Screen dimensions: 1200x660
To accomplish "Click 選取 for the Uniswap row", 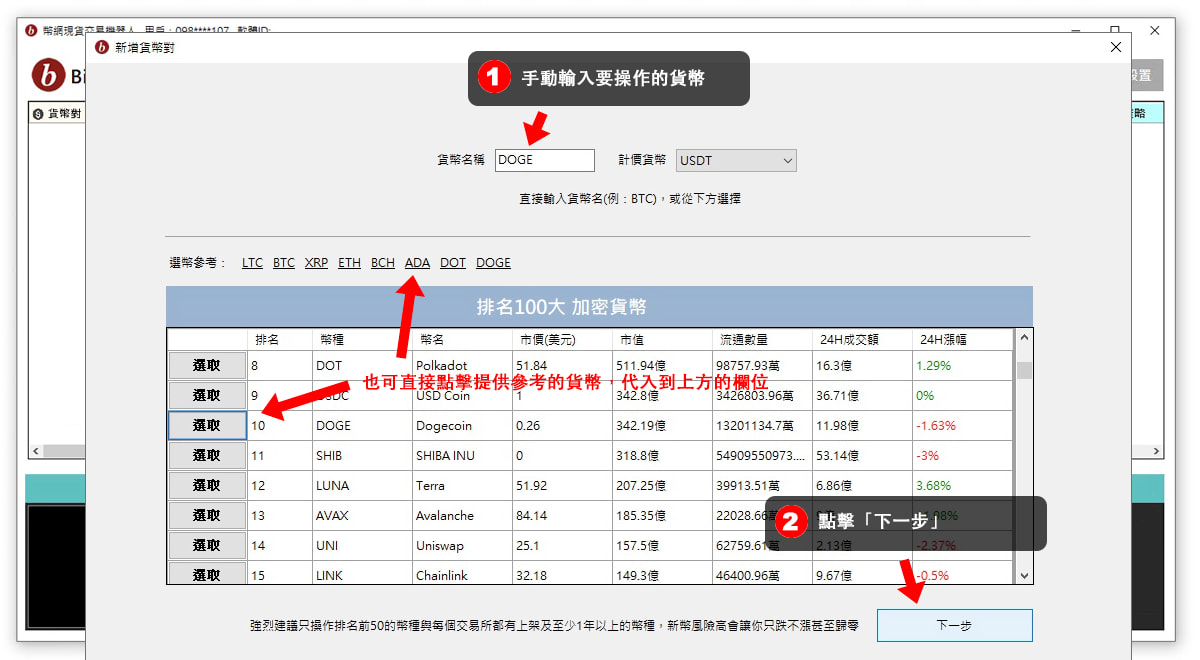I will [x=207, y=546].
